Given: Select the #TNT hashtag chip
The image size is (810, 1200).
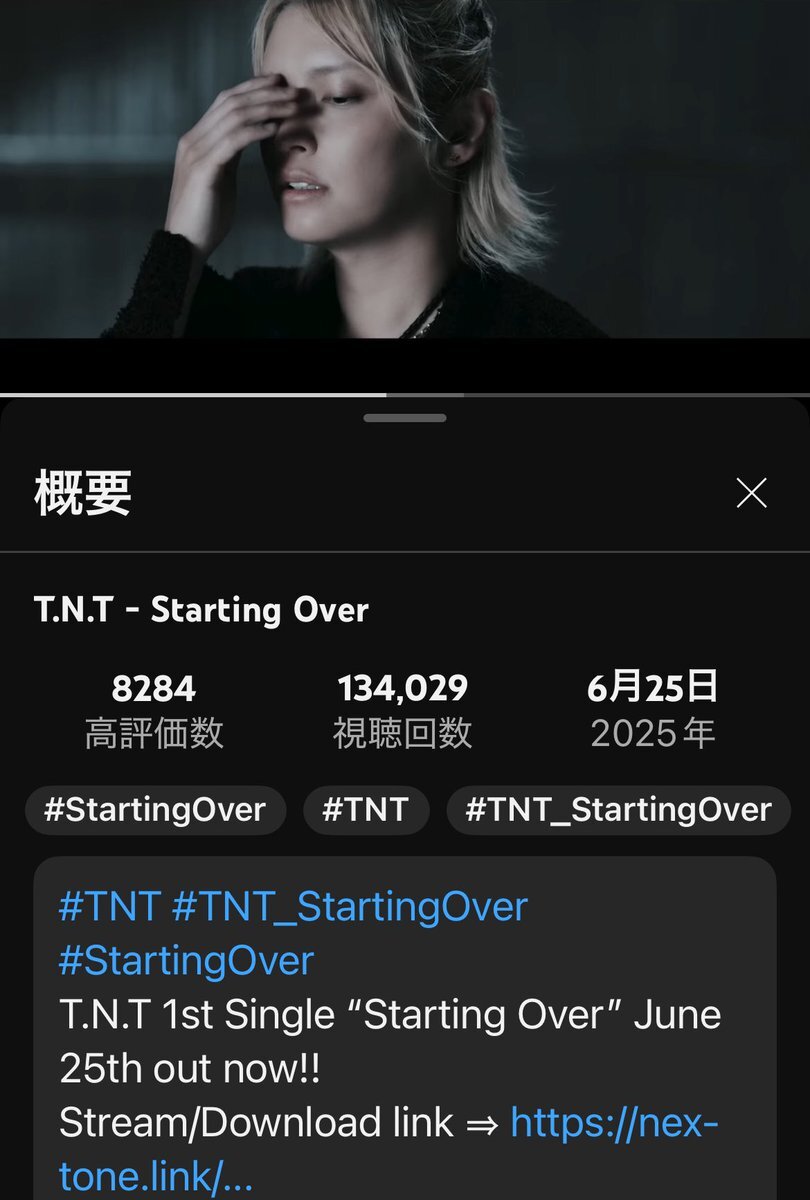Looking at the screenshot, I should click(x=366, y=810).
